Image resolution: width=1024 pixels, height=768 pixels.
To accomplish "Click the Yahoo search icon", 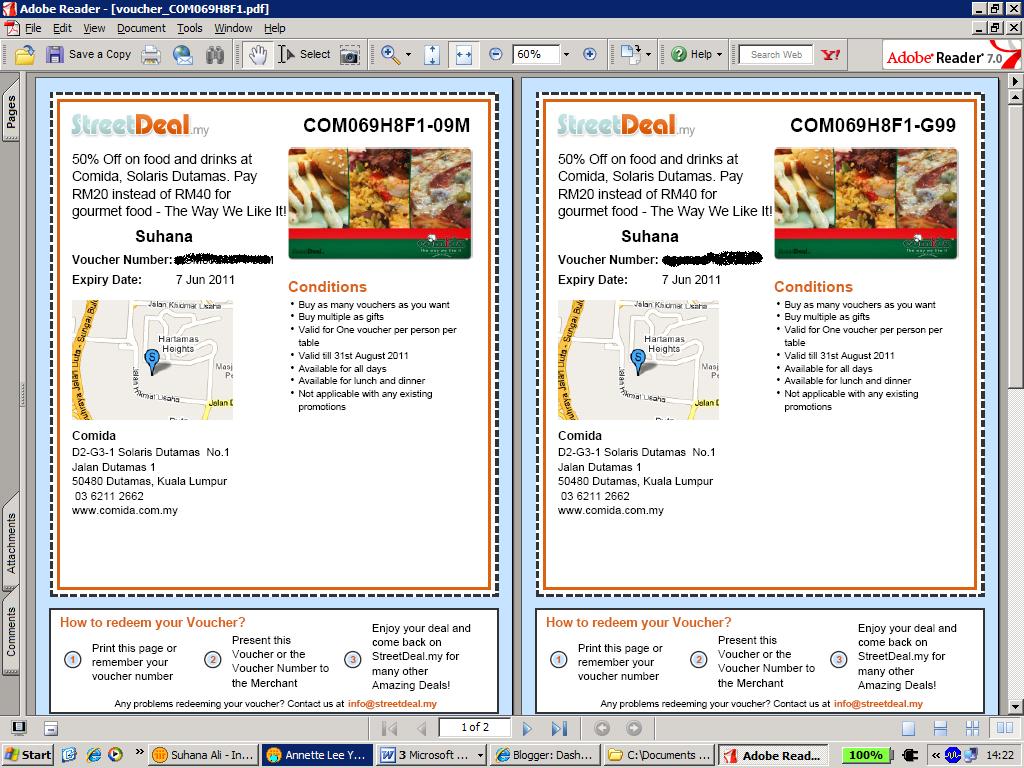I will [x=831, y=55].
